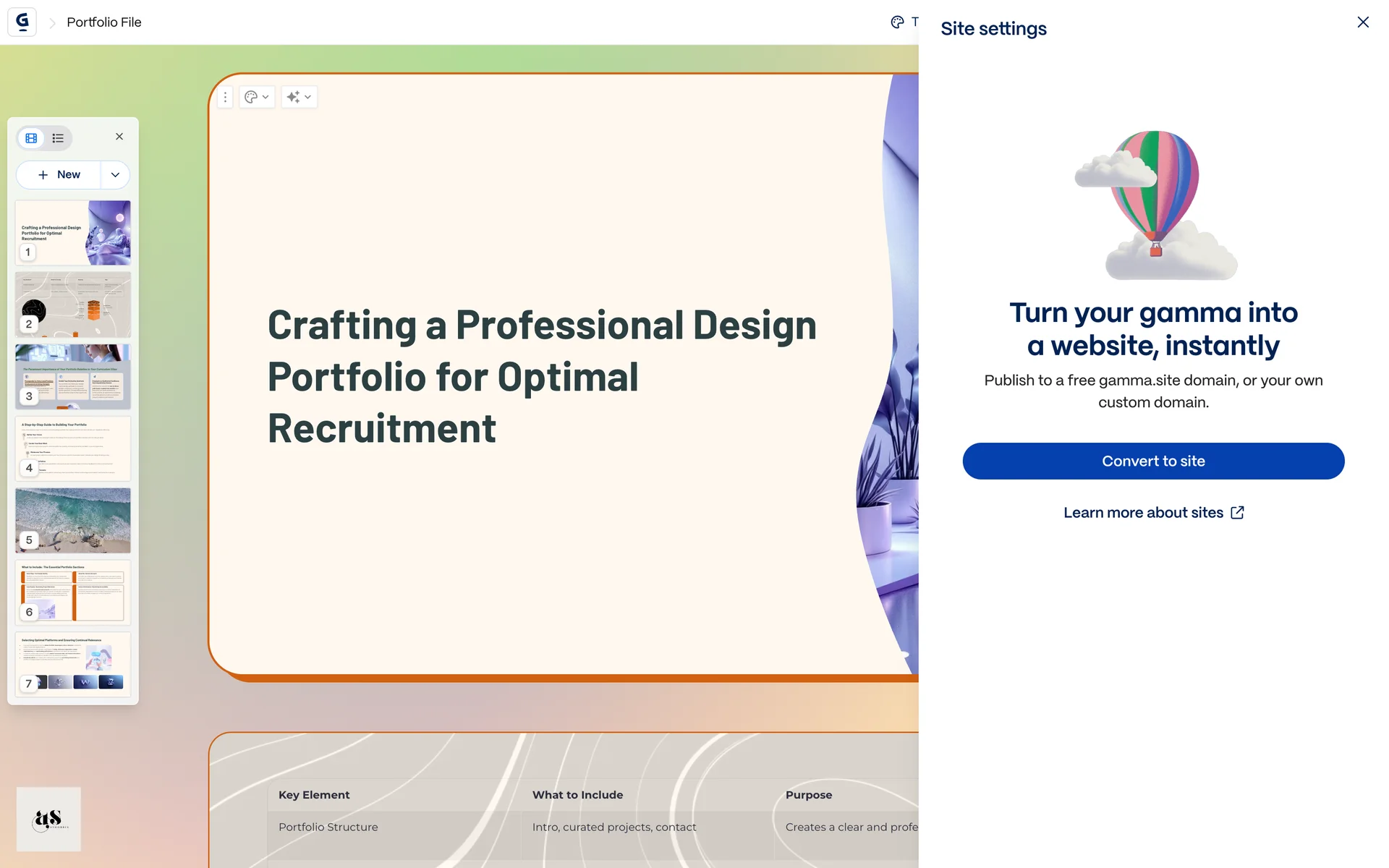Image resolution: width=1389 pixels, height=868 pixels.
Task: Click the Portfolio File breadcrumb title
Action: (x=104, y=22)
